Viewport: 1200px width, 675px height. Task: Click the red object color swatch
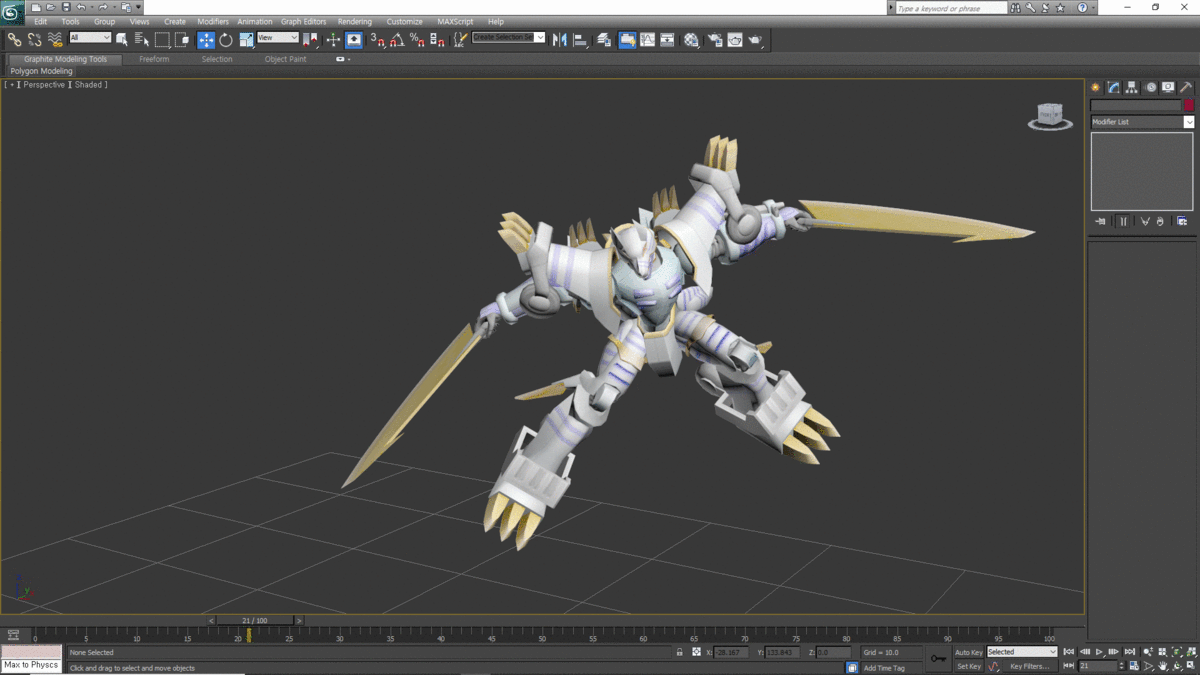tap(1188, 105)
